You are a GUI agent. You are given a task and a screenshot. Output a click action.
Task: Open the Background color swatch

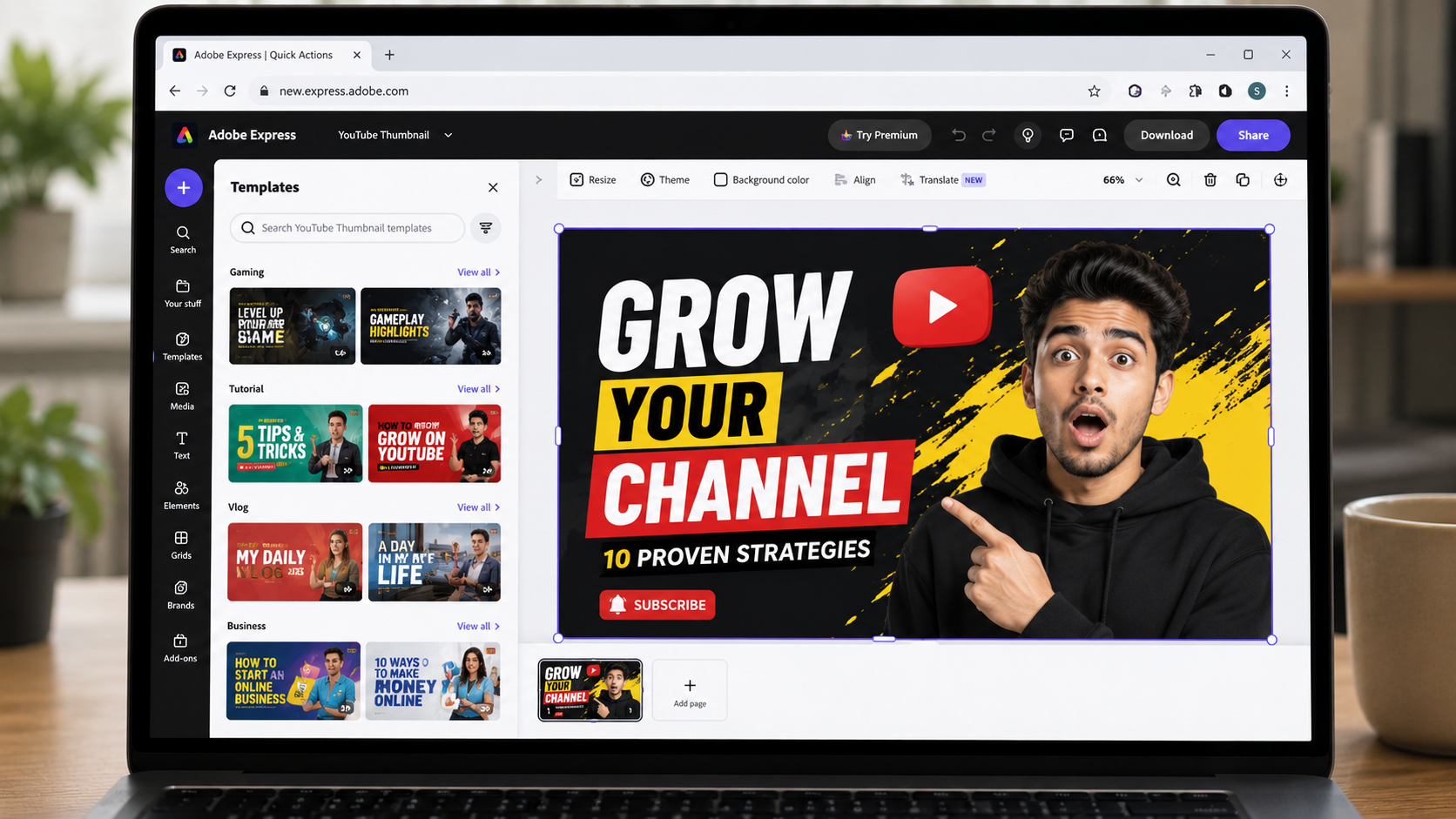762,180
